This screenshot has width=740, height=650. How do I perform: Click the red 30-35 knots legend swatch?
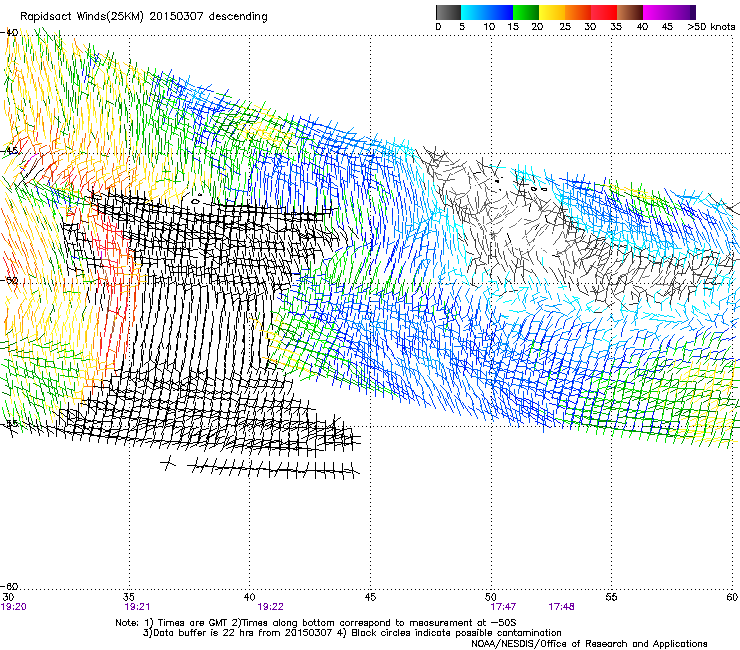tap(604, 12)
